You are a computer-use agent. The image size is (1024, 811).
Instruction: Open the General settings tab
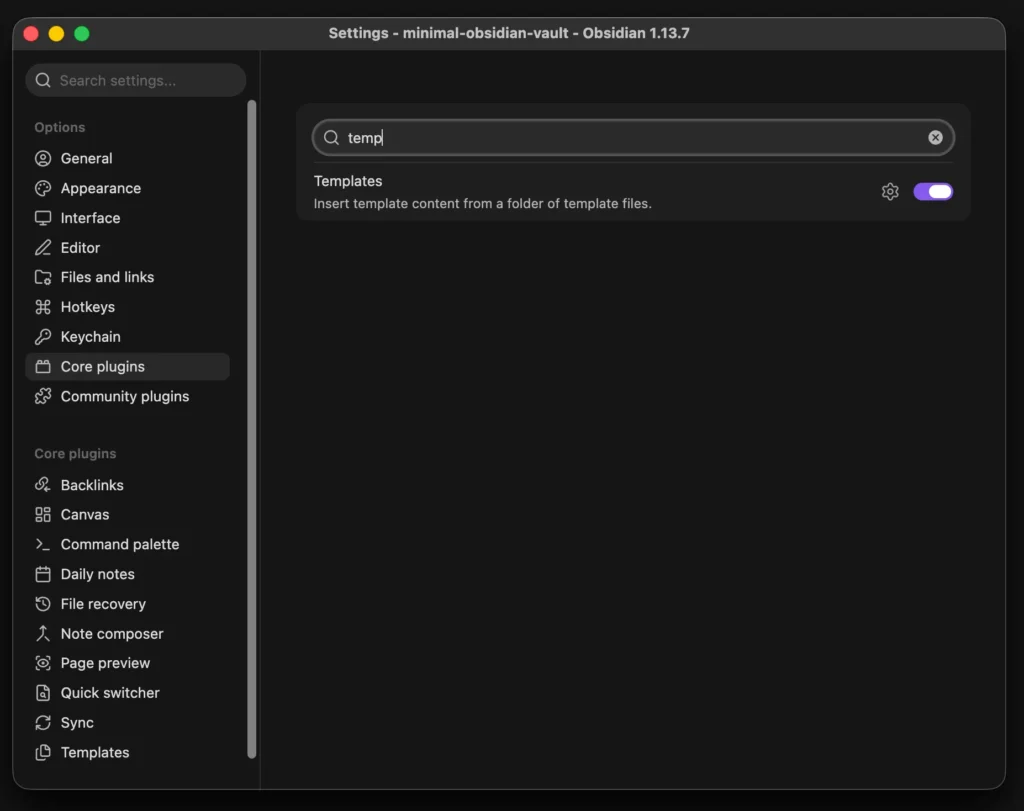[x=127, y=159]
